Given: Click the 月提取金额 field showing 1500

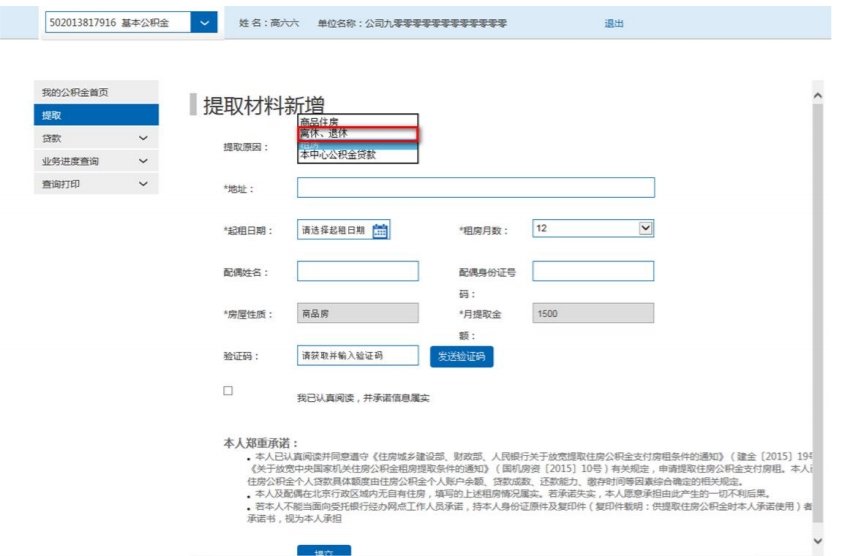Looking at the screenshot, I should pyautogui.click(x=593, y=313).
